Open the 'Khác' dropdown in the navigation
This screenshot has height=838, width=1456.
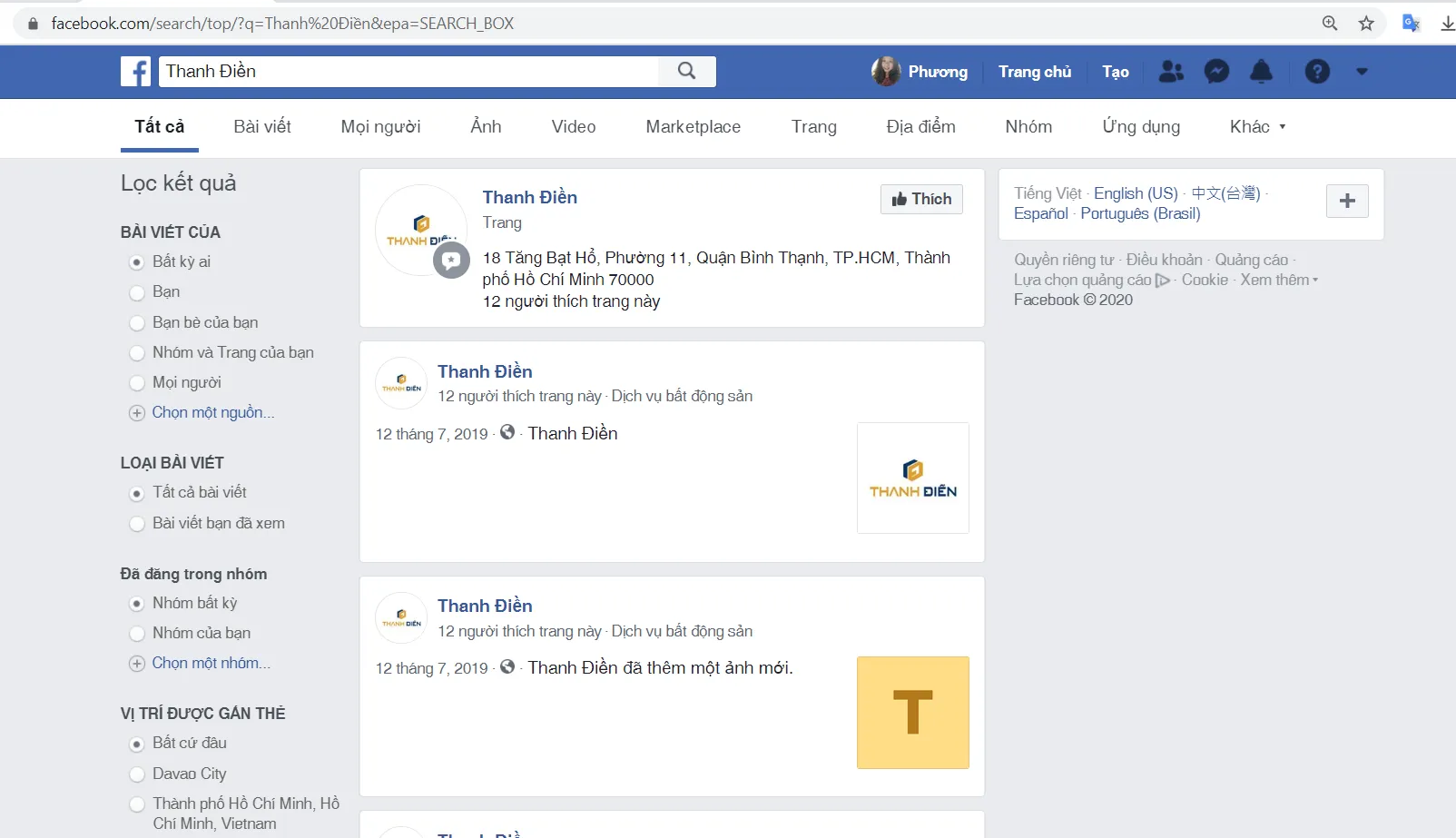(x=1257, y=126)
